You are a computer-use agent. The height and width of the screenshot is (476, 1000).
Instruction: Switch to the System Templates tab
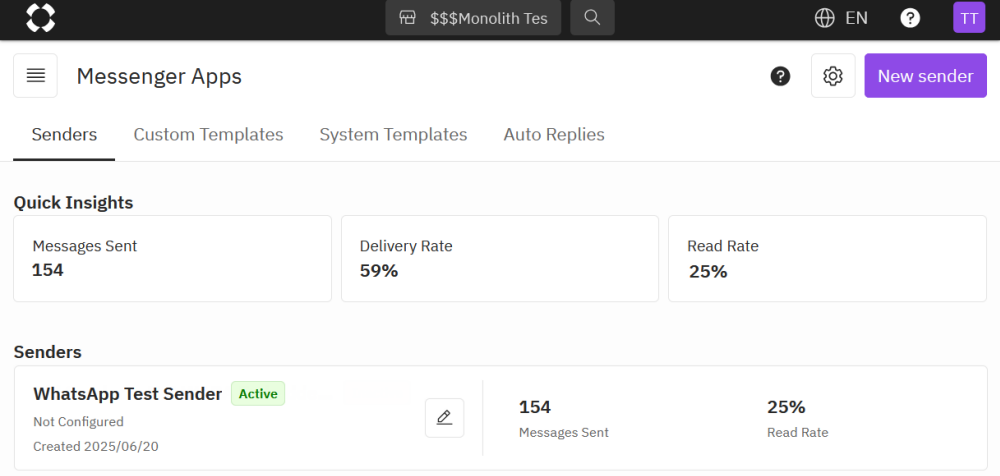click(393, 135)
